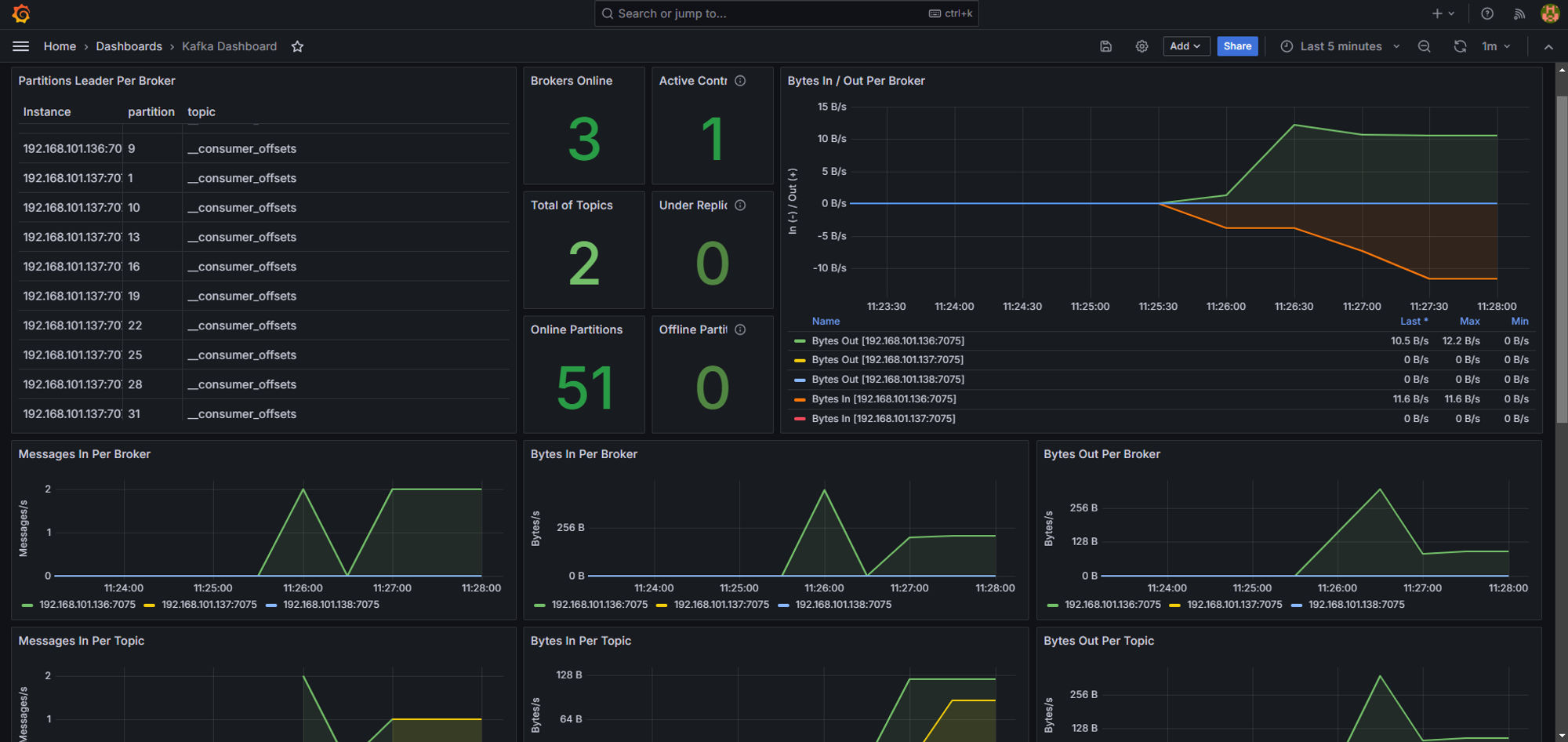Toggle Bytes Out 192.168.101.136:7075 series in legend
1568x742 pixels.
(x=887, y=341)
